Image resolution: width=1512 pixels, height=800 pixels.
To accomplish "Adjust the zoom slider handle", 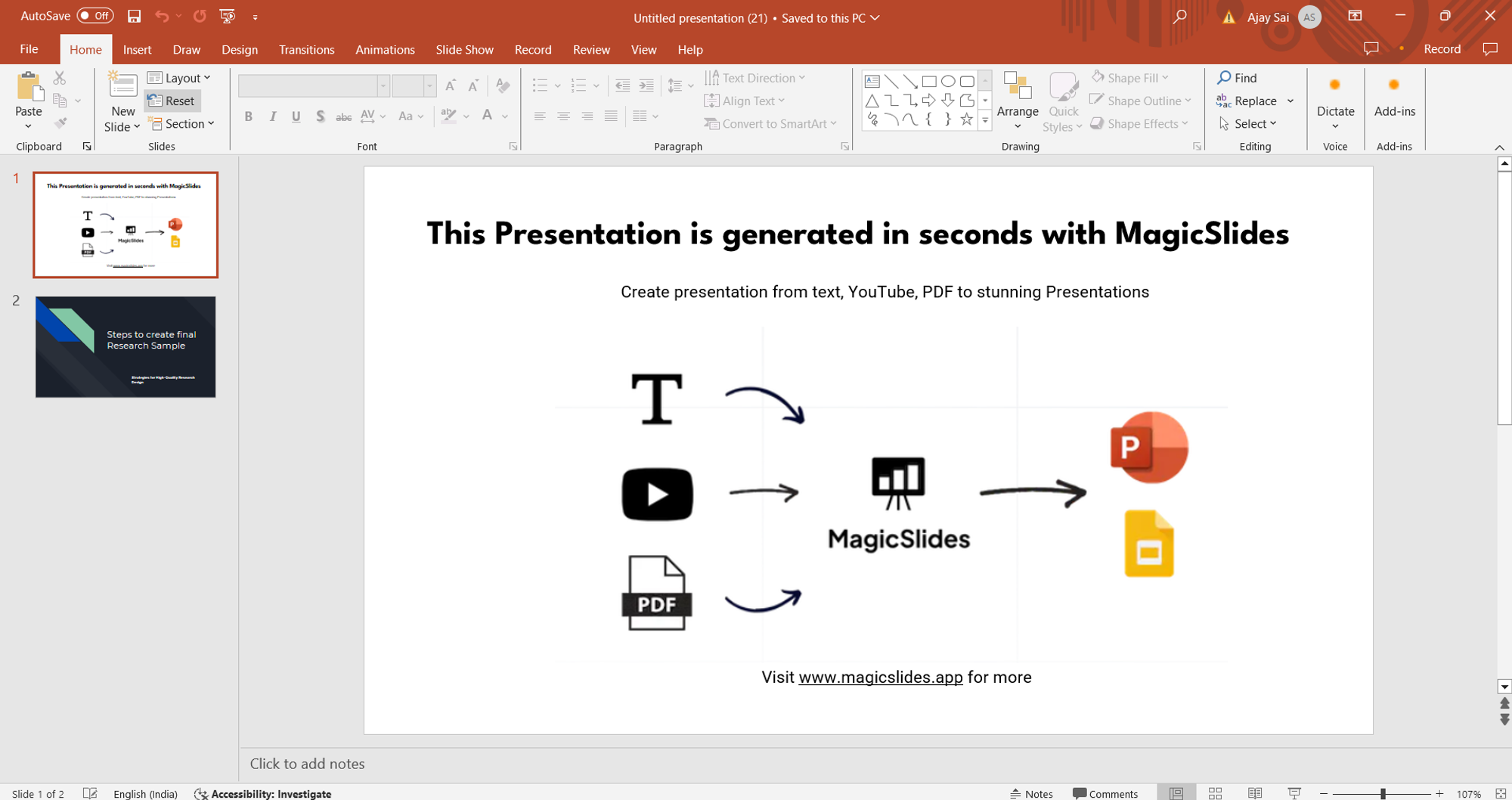I will coord(1383,793).
